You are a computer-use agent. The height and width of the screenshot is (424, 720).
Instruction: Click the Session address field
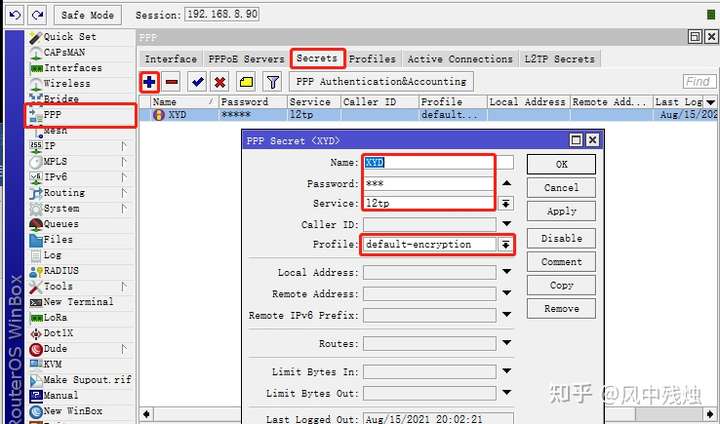(x=222, y=14)
